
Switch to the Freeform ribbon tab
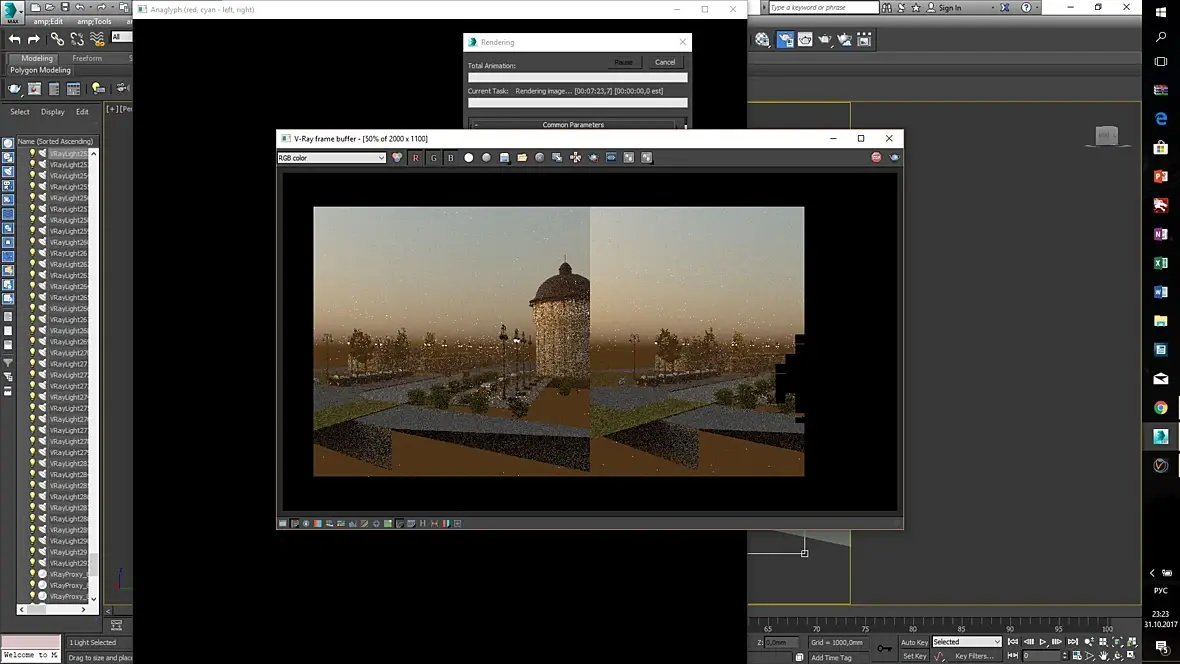pos(87,58)
